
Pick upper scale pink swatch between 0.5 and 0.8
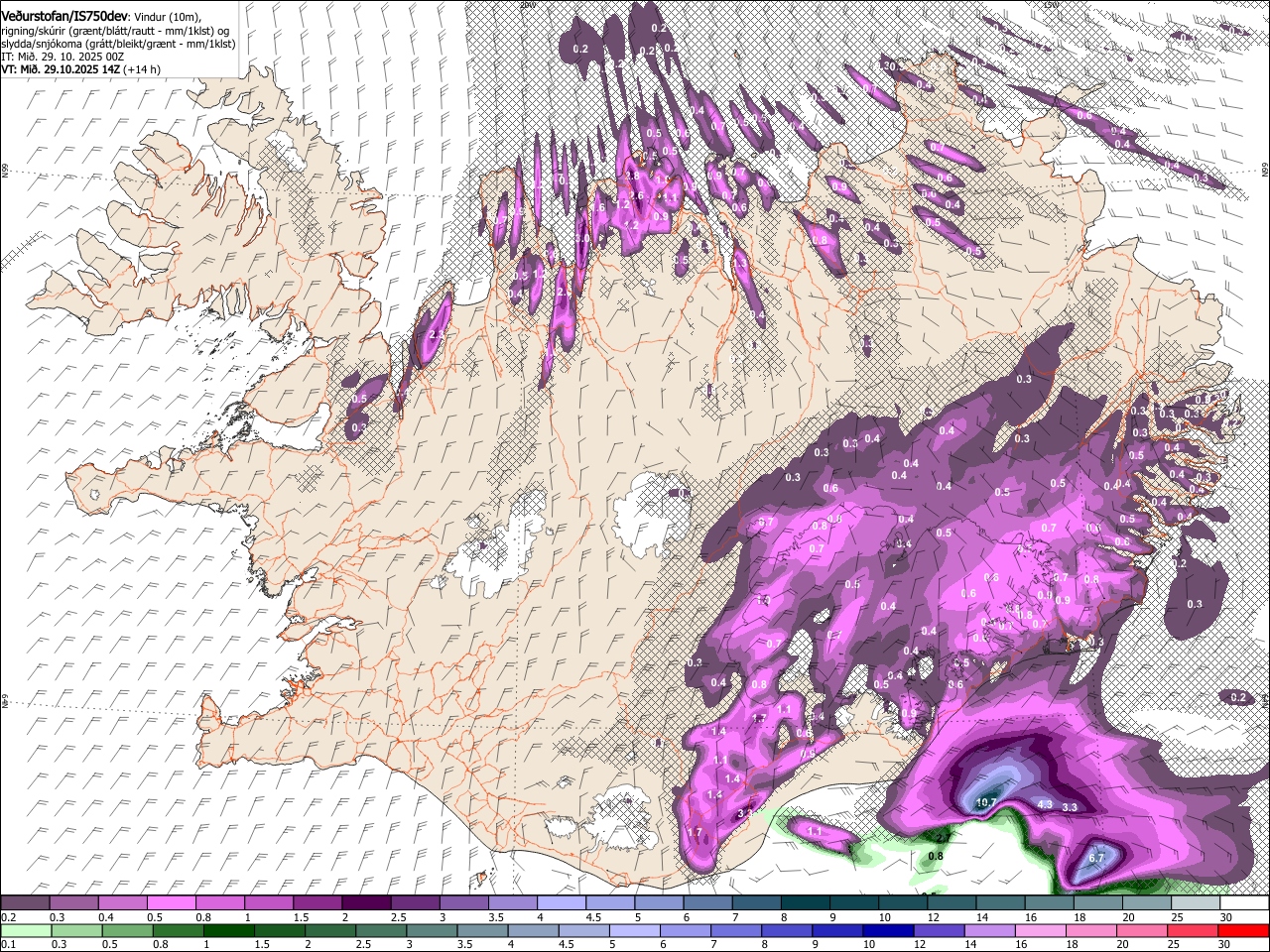coord(171,902)
